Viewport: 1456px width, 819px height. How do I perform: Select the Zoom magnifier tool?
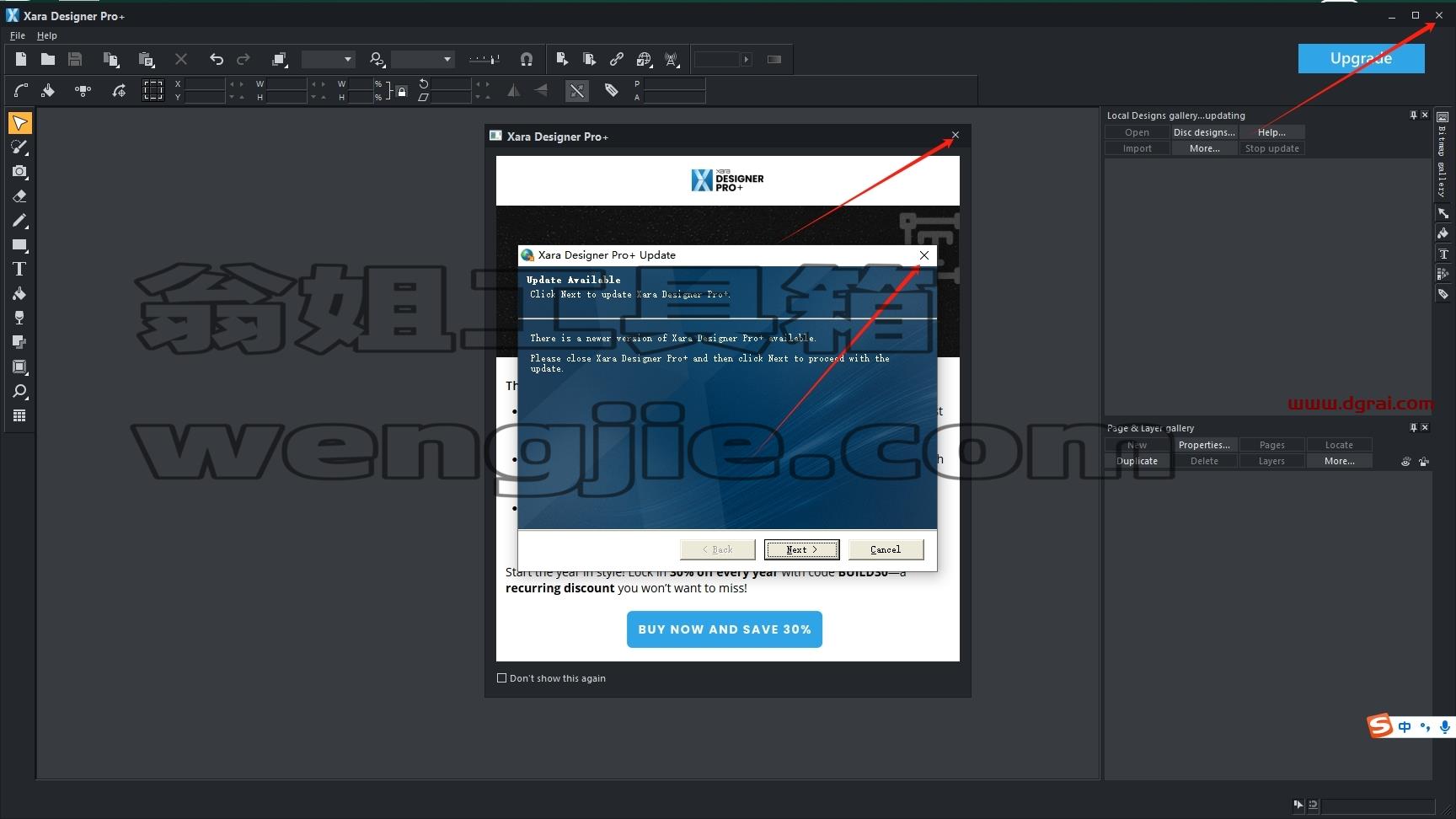19,391
